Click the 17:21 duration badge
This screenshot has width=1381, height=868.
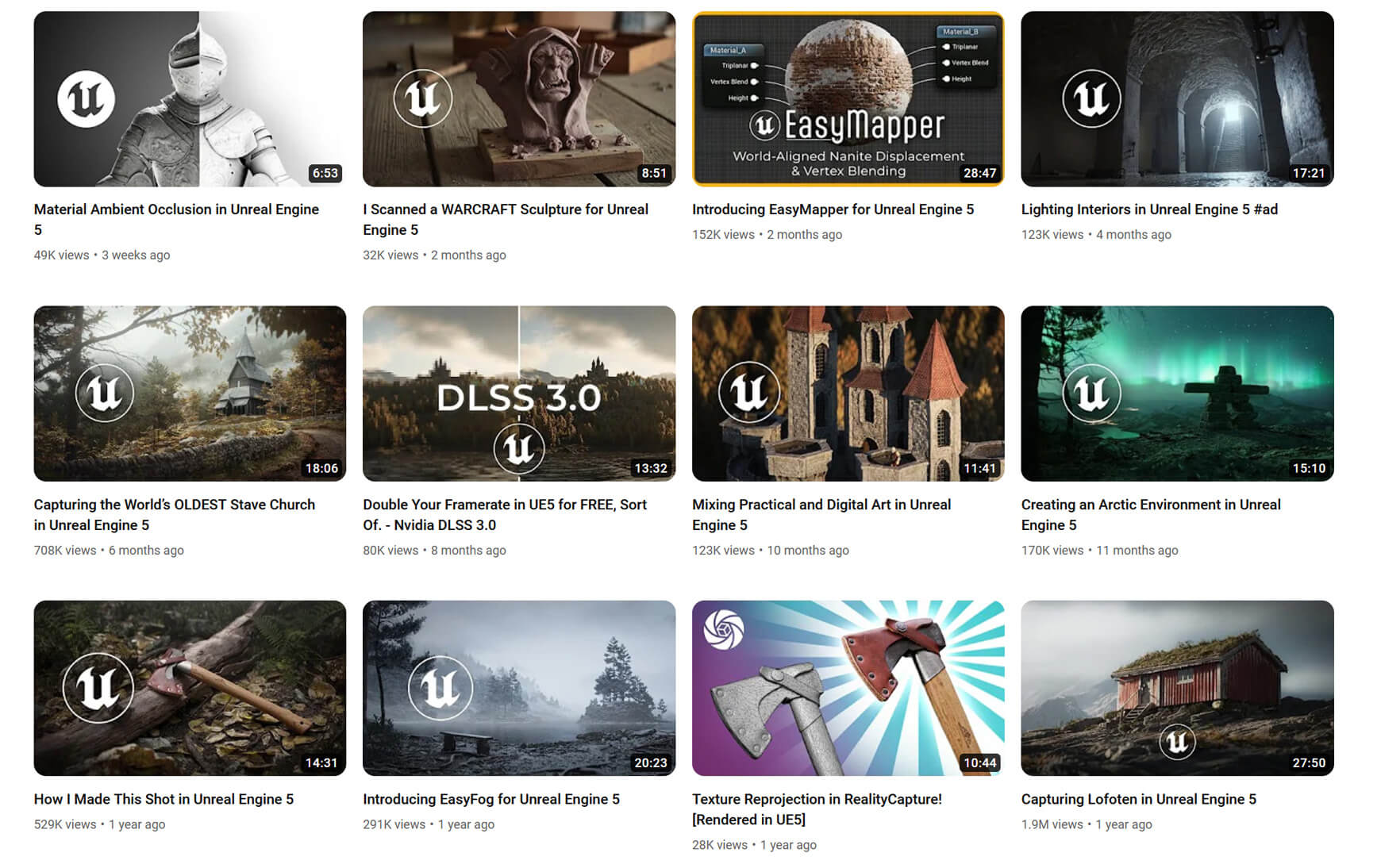coord(1309,173)
